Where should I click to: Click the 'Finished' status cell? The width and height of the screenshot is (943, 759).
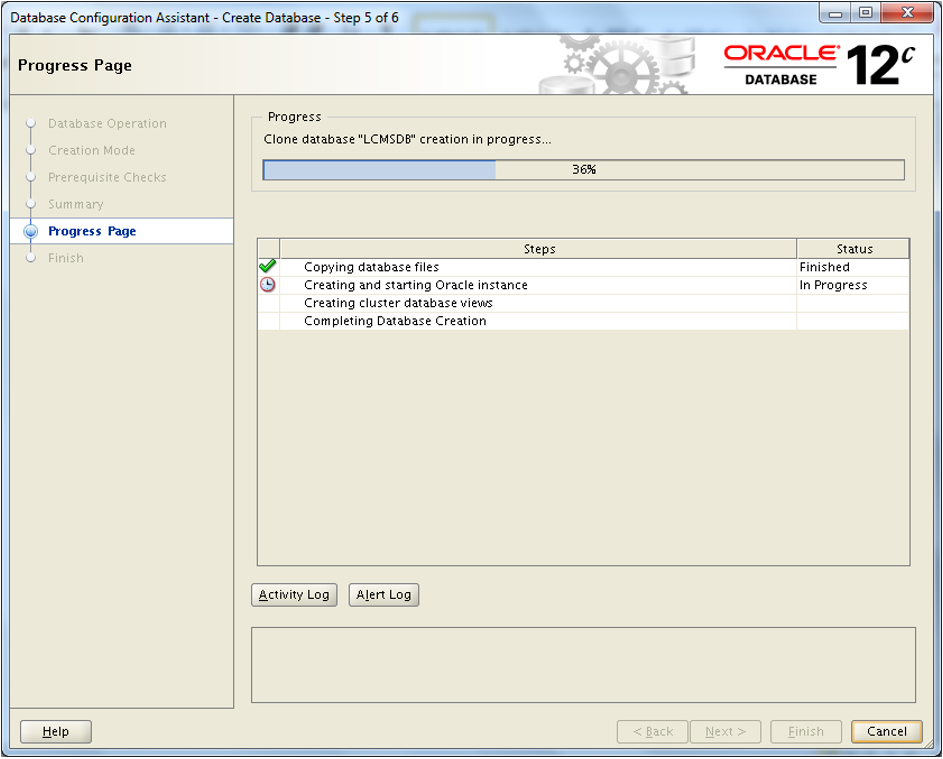coord(853,267)
